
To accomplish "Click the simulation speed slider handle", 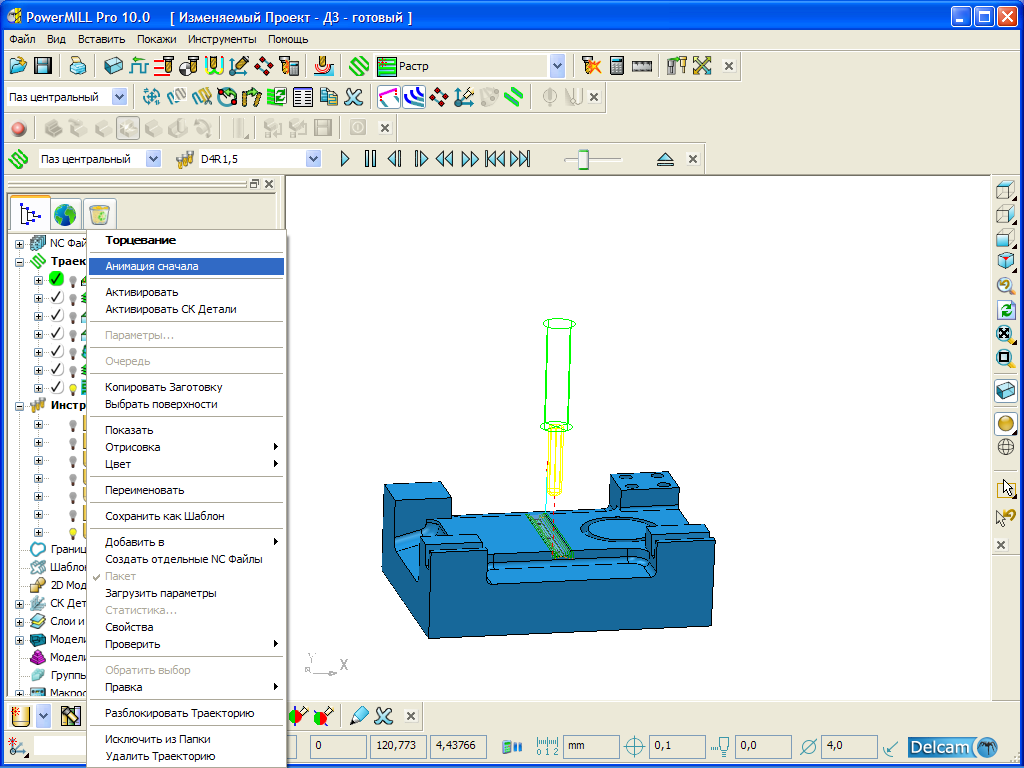I will (x=583, y=159).
